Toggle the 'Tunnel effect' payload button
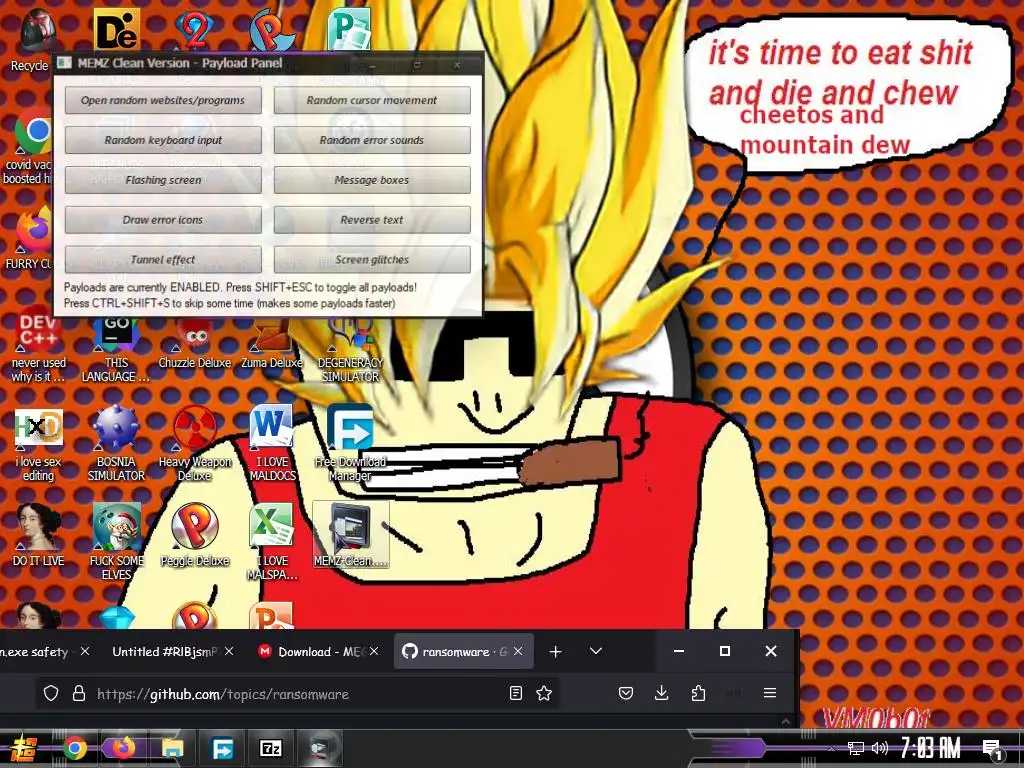The image size is (1024, 768). click(x=163, y=260)
